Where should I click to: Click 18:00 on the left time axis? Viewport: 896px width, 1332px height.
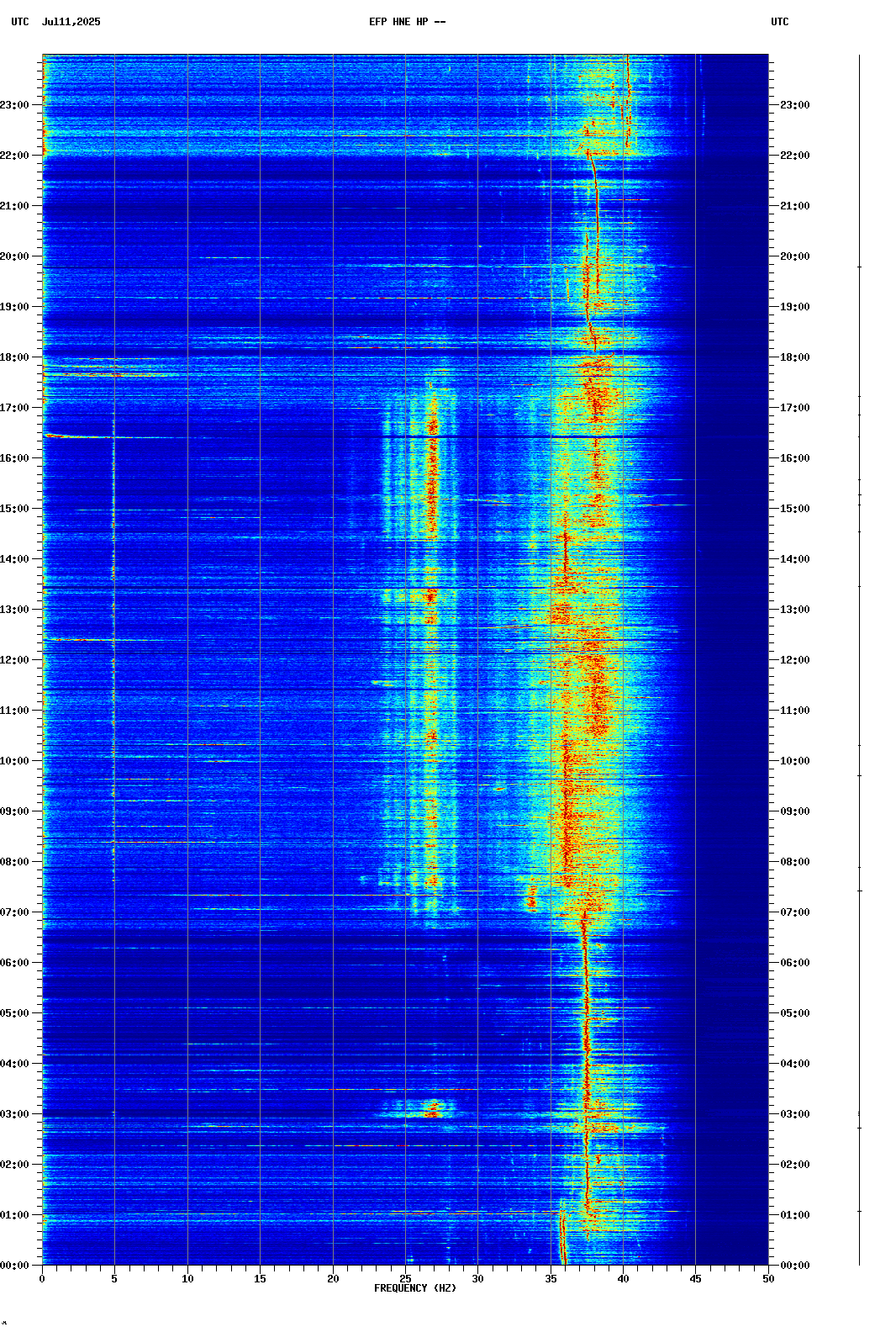(x=15, y=357)
